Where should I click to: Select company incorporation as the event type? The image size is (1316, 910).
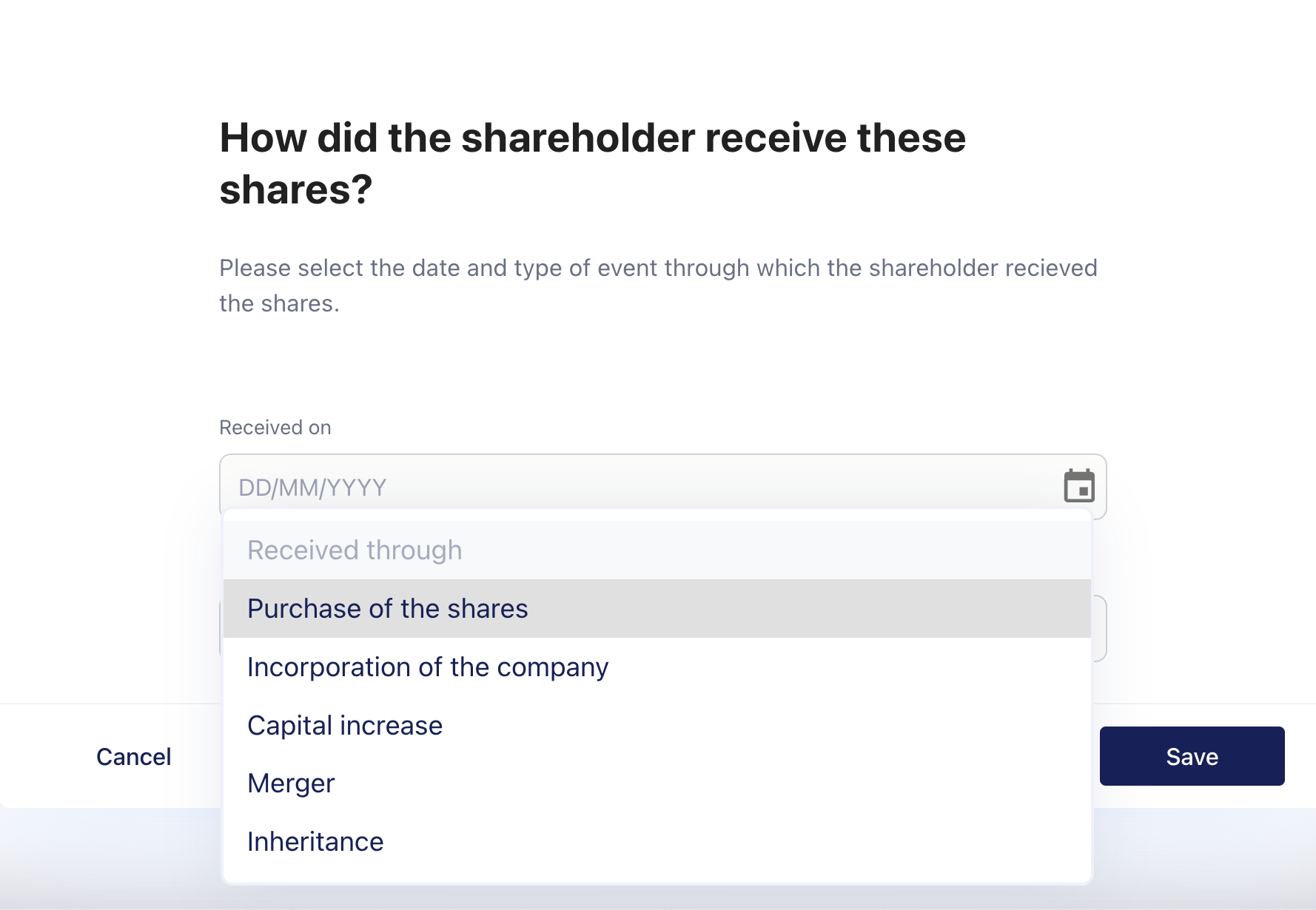(x=428, y=667)
